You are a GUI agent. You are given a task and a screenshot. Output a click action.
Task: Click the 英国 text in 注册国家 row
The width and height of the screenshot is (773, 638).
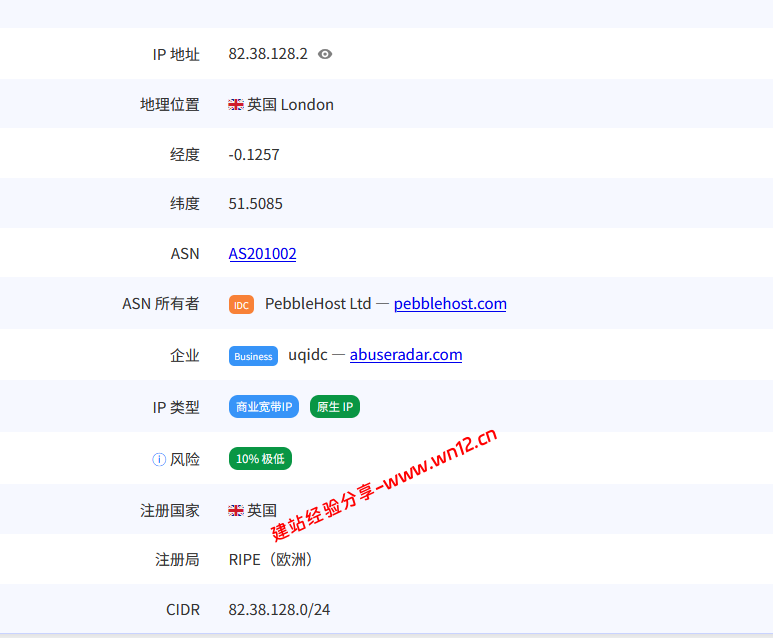262,510
